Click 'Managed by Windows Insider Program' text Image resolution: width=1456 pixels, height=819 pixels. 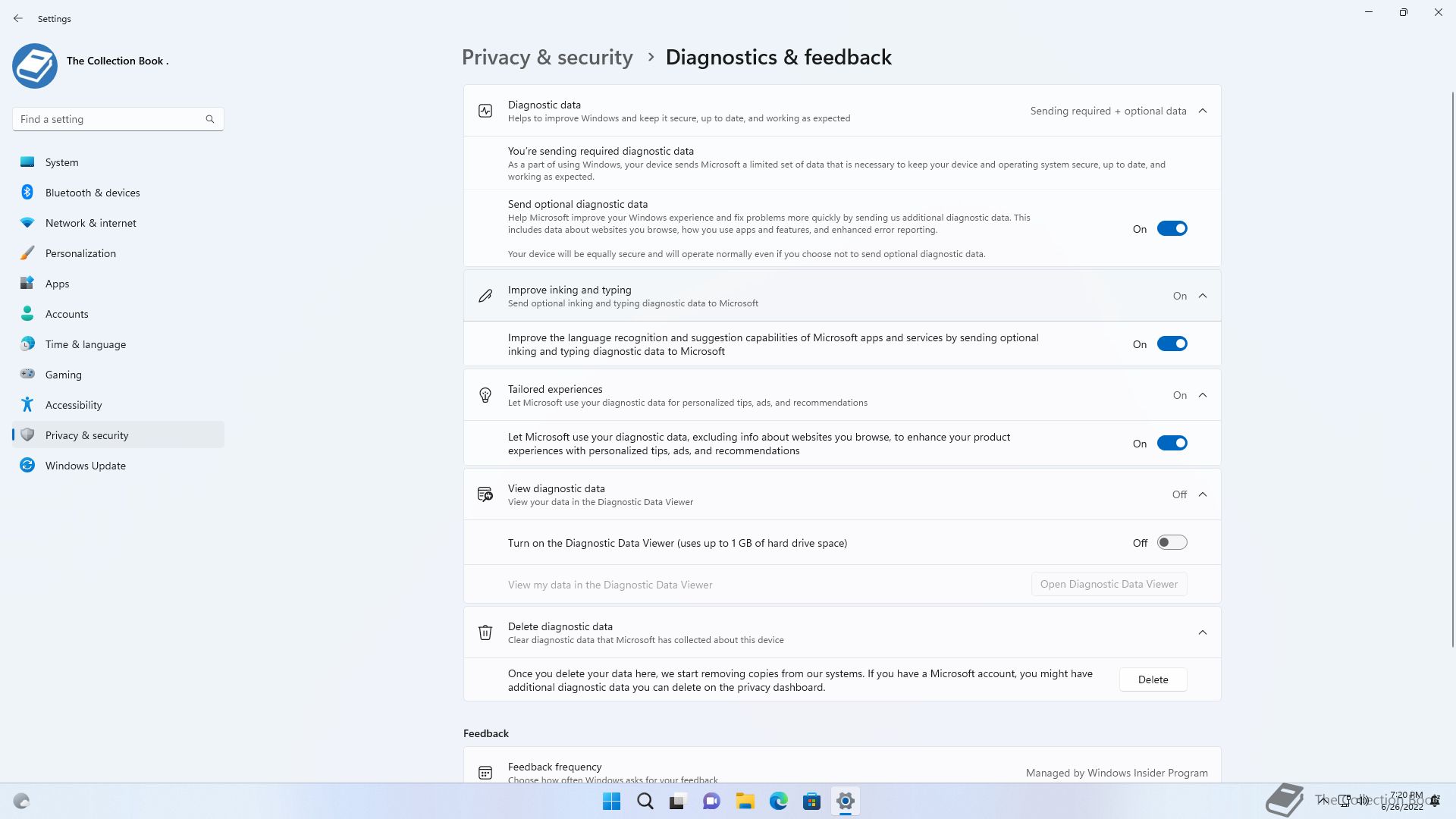coord(1116,773)
